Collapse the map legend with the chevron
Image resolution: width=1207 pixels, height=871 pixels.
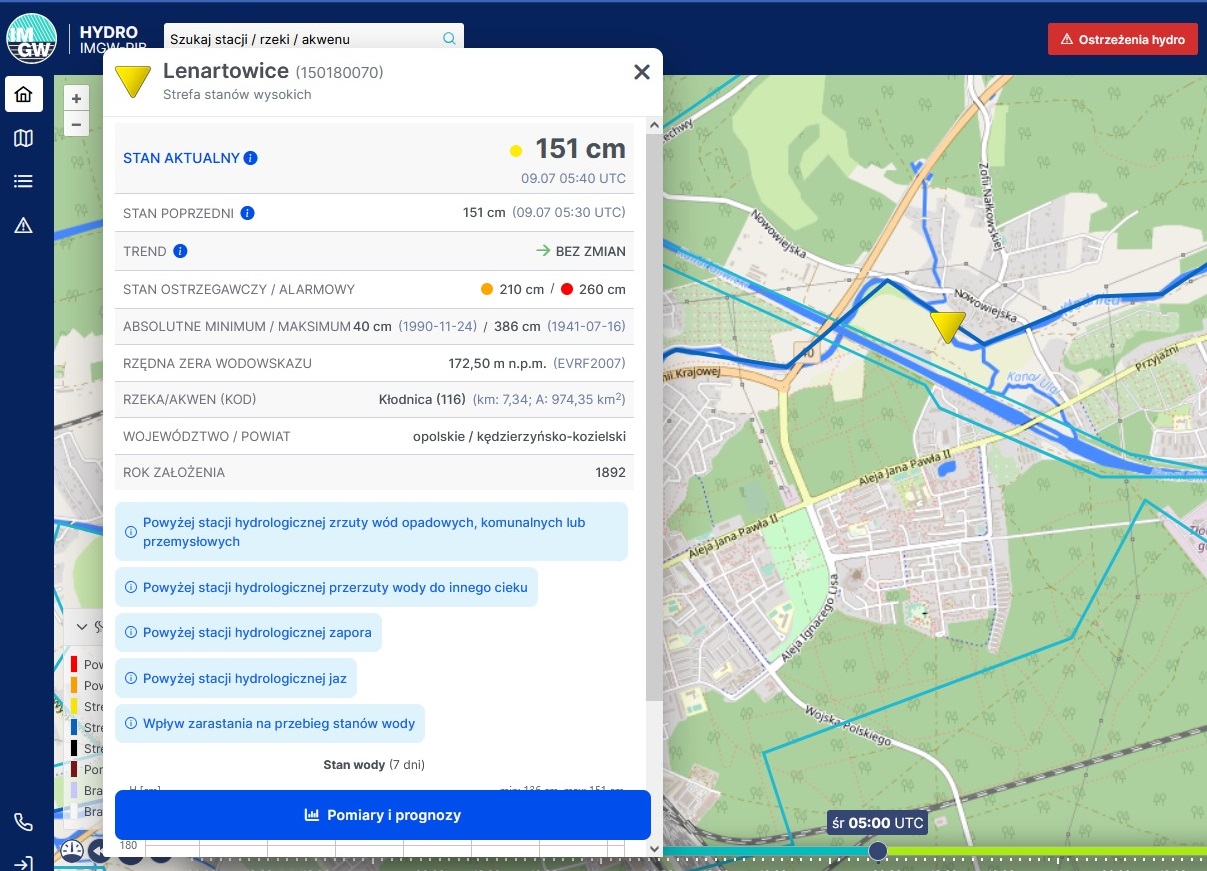tap(81, 628)
